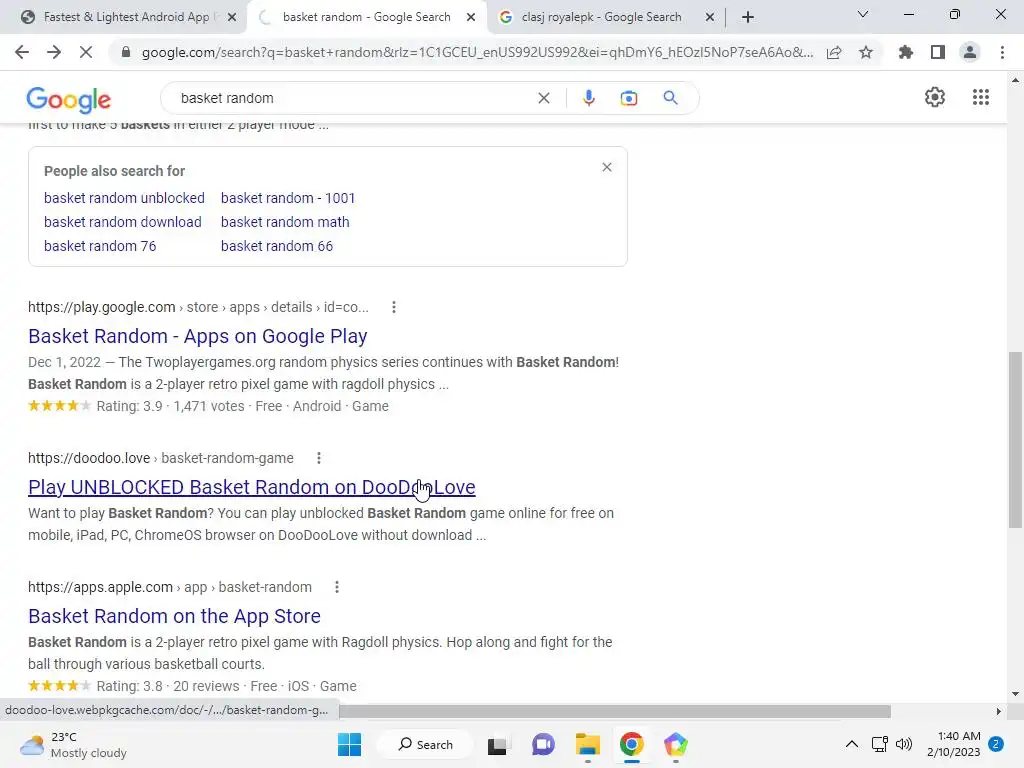This screenshot has width=1024, height=768.
Task: Switch to clasj royalepk search tab
Action: coord(601,17)
